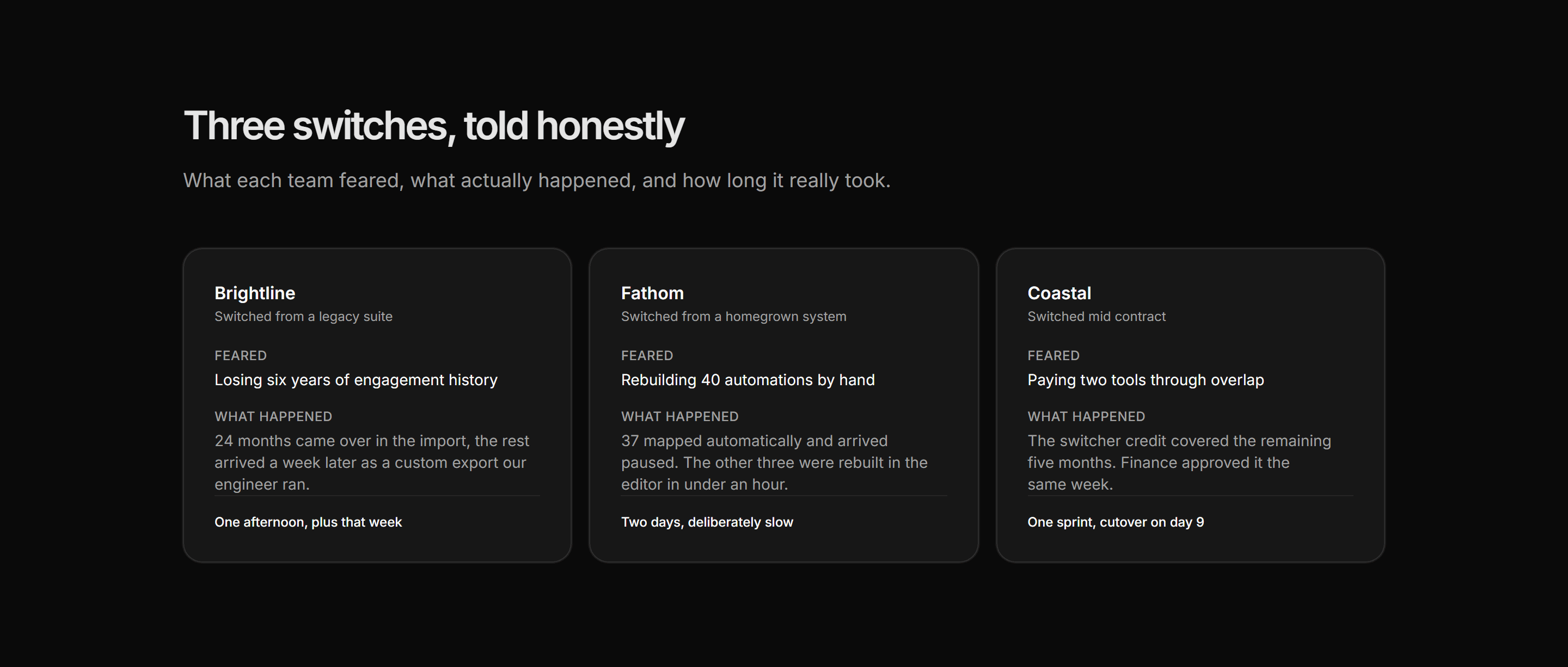Screen dimensions: 1568x667
Task: Click 'Switched from a homegrown system' text
Action: (733, 316)
